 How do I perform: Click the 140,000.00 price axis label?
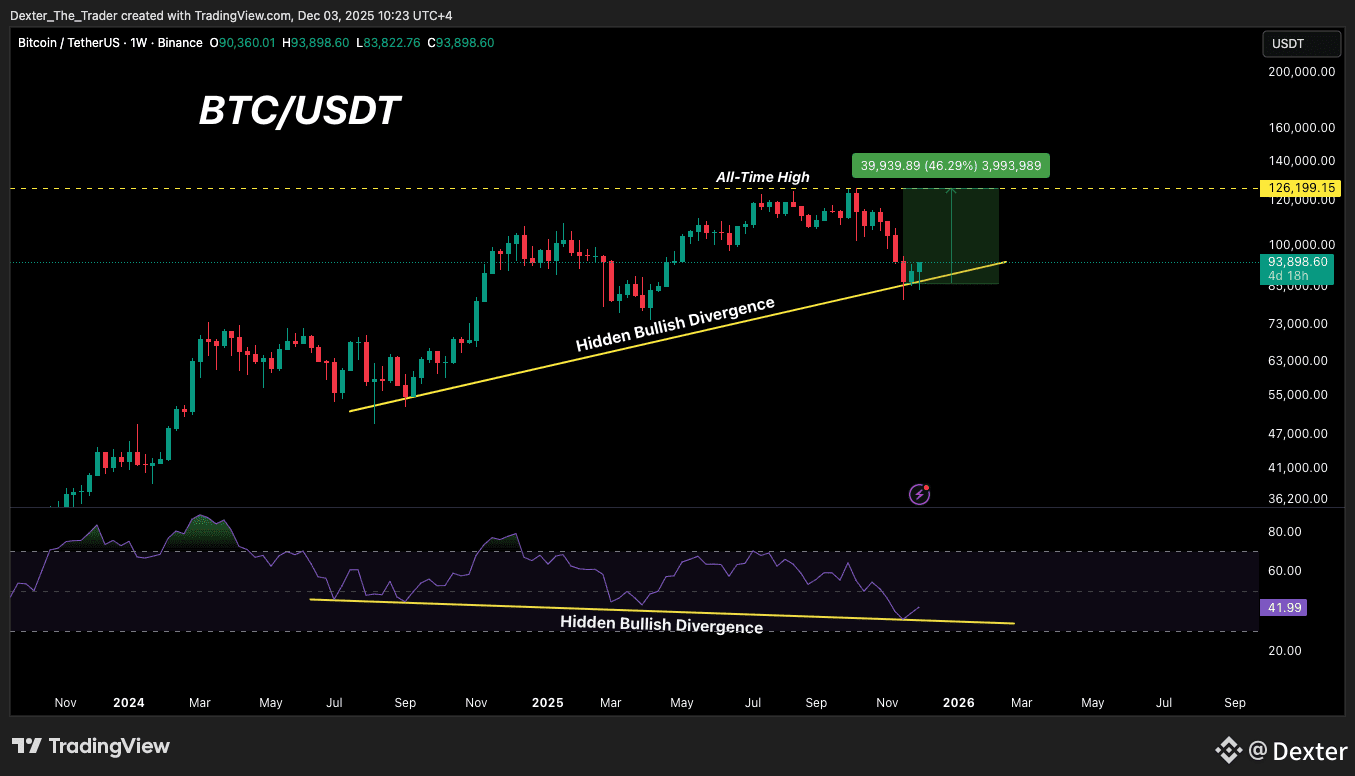pos(1300,161)
